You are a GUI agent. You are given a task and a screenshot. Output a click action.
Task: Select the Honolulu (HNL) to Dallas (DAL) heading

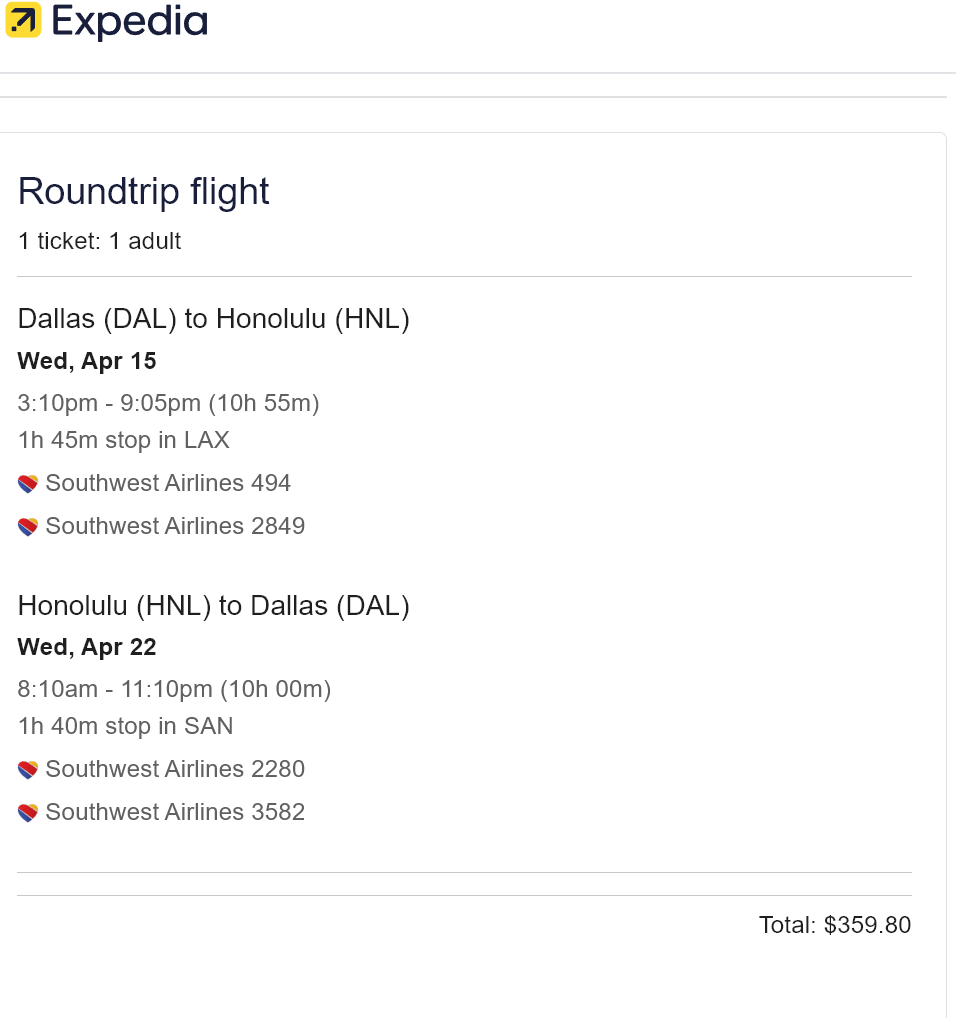click(x=214, y=606)
